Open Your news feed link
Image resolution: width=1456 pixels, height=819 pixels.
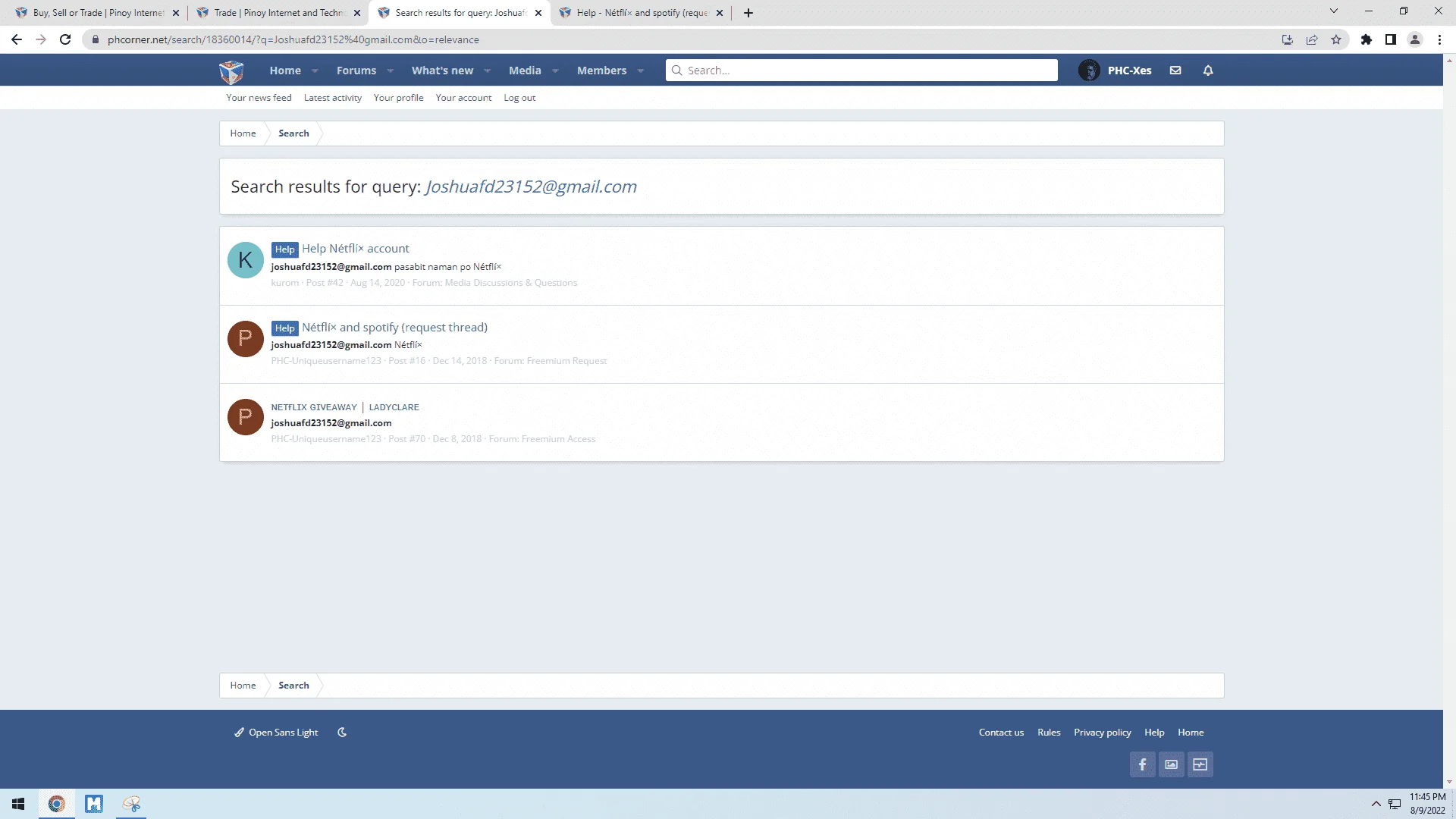[x=259, y=98]
